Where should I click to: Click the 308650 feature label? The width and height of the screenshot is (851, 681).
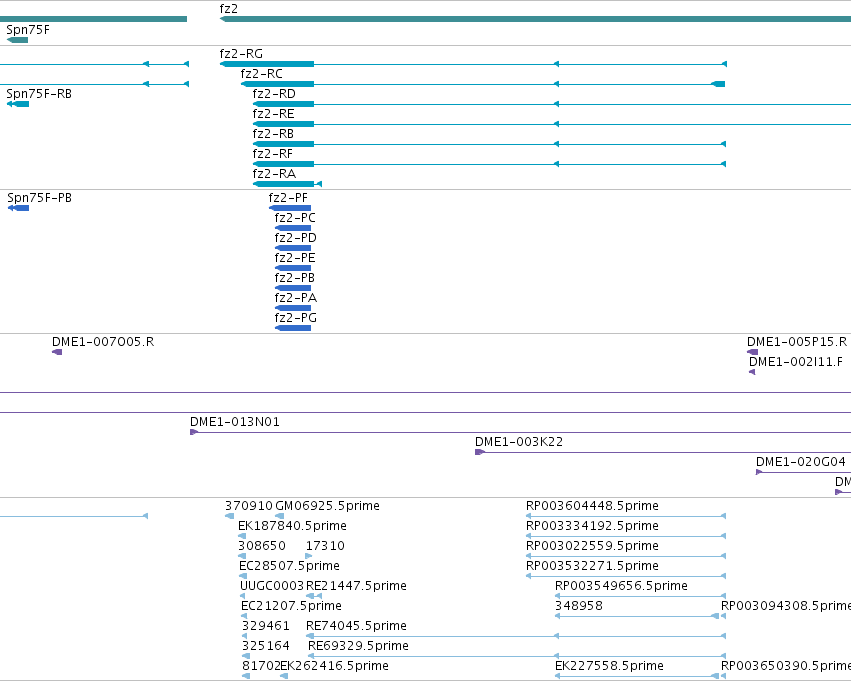pos(262,546)
